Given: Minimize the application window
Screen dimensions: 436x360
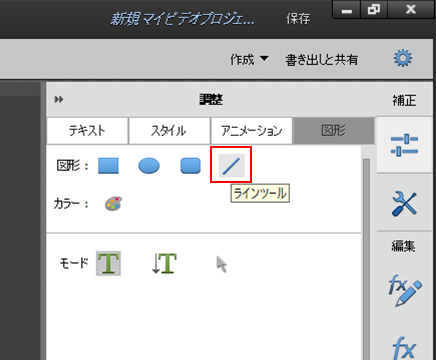Looking at the screenshot, I should click(347, 10).
